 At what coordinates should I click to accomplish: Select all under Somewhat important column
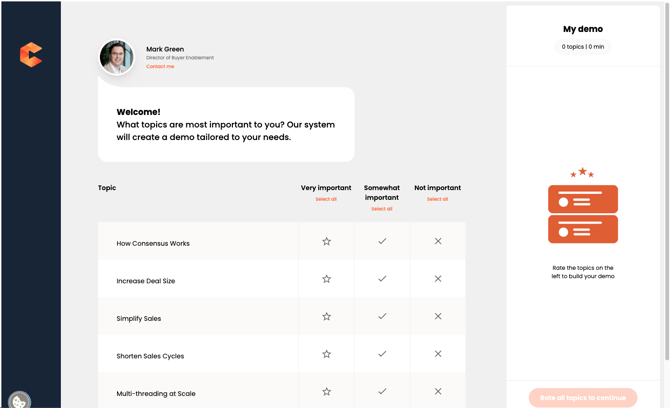pyautogui.click(x=382, y=209)
